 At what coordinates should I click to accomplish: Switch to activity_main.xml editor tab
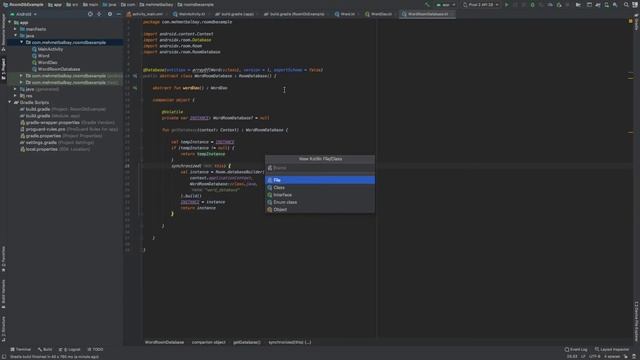click(x=147, y=14)
